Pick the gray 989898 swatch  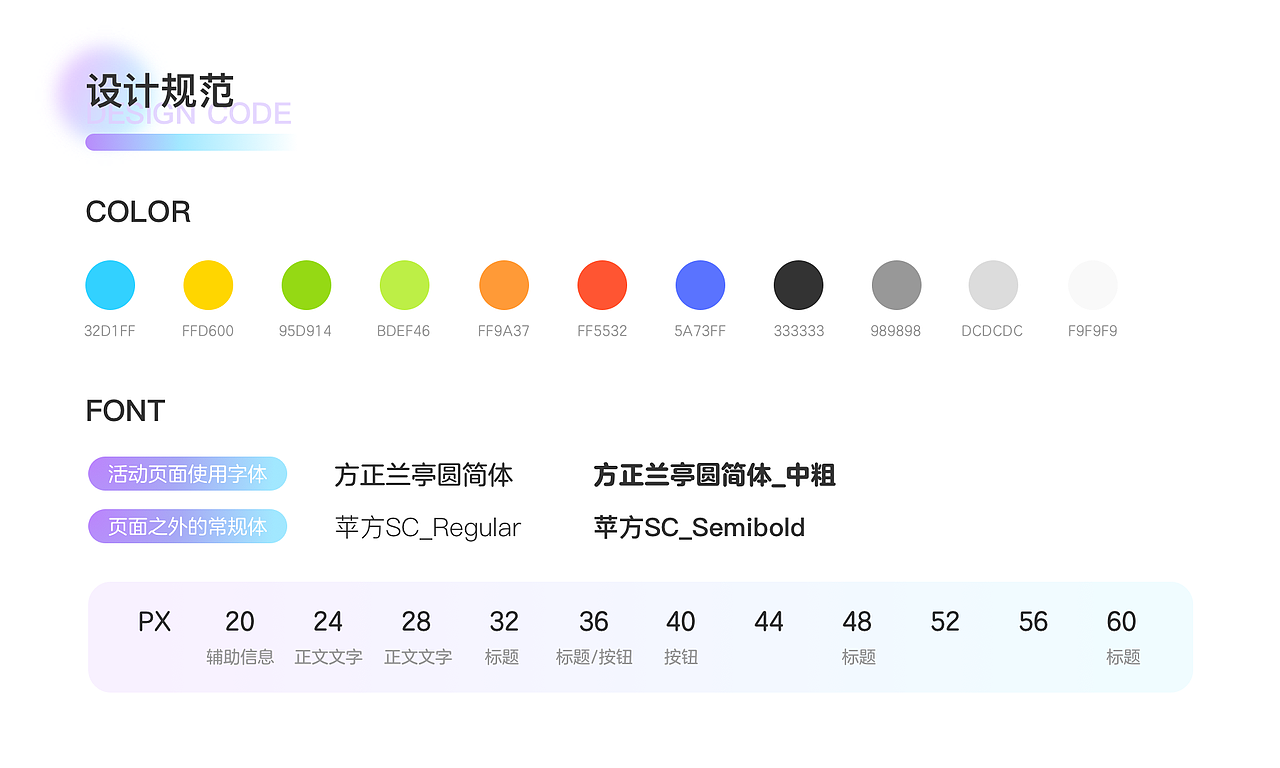tap(896, 284)
